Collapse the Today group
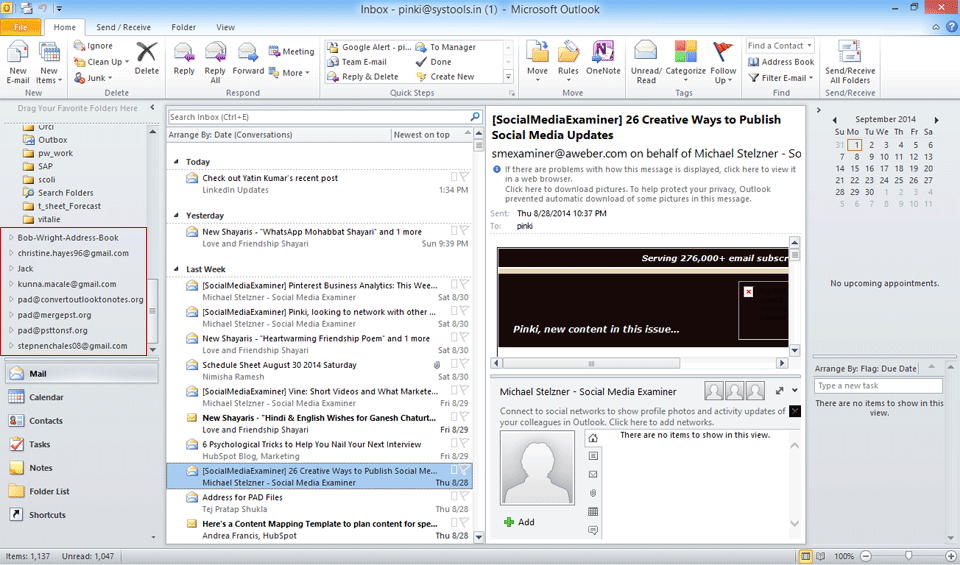Viewport: 960px width, 565px height. (x=176, y=162)
